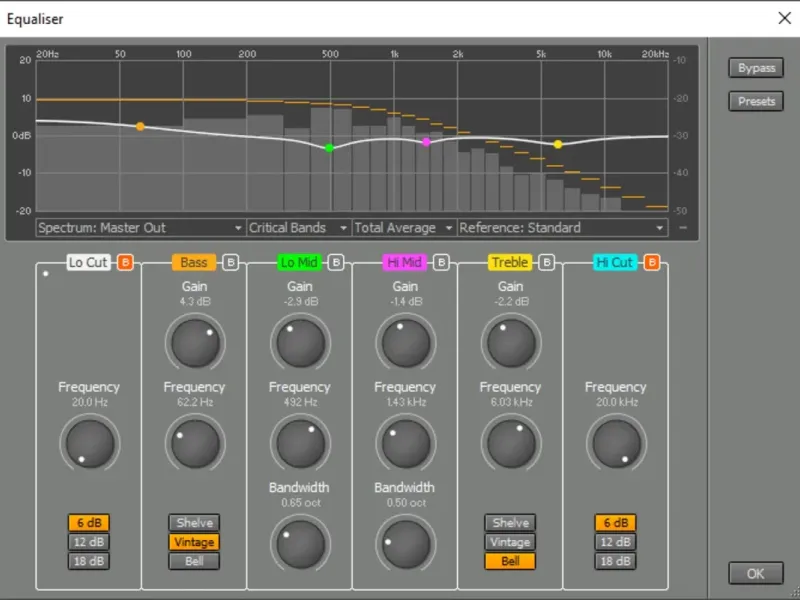Click the yellow Treble node on EQ curve

558,145
